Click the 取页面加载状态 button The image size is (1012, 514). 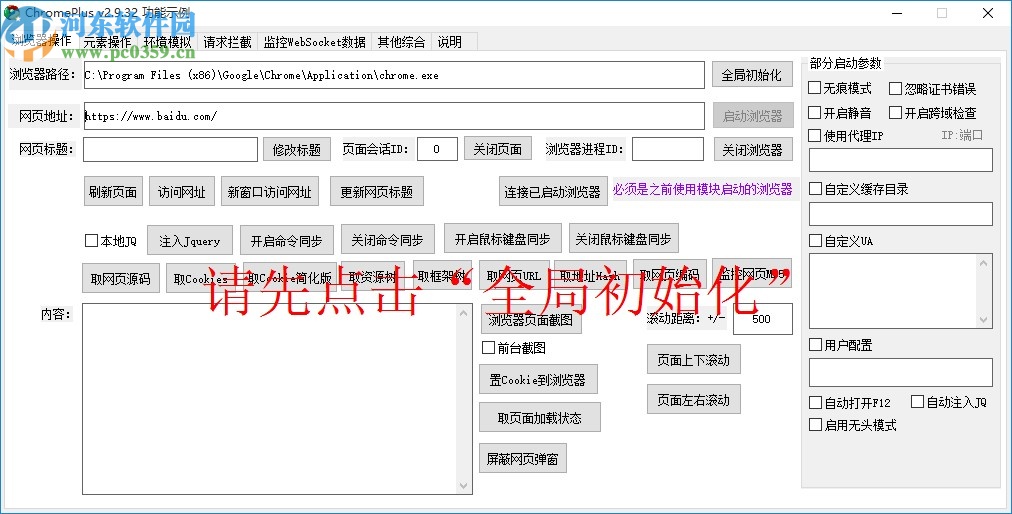pyautogui.click(x=540, y=418)
